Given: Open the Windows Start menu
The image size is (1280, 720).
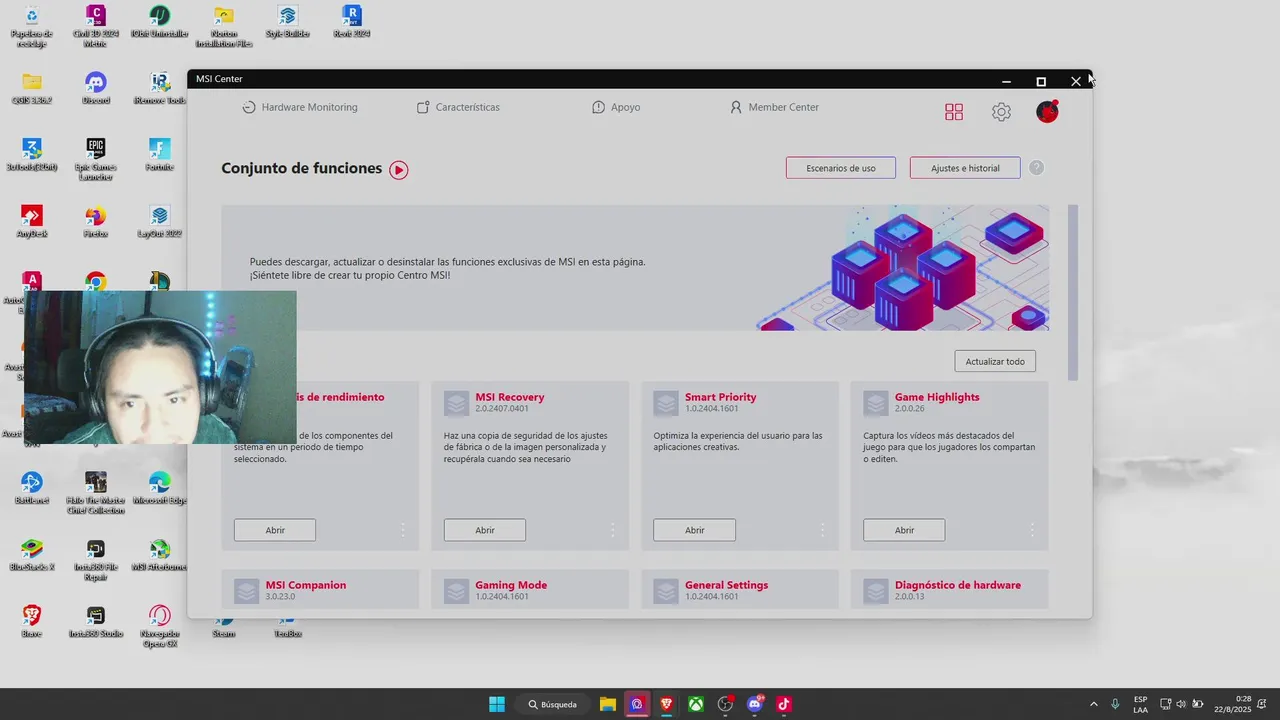Looking at the screenshot, I should [497, 704].
